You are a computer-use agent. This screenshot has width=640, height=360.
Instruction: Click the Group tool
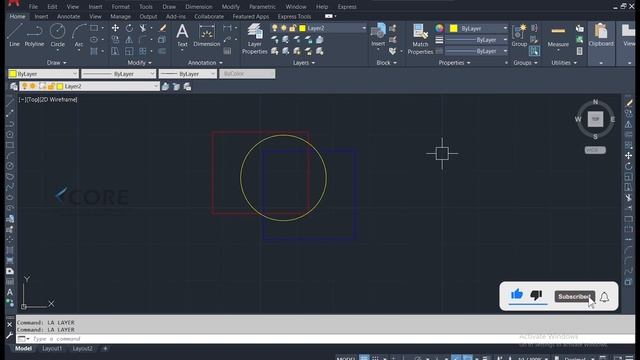(x=519, y=35)
